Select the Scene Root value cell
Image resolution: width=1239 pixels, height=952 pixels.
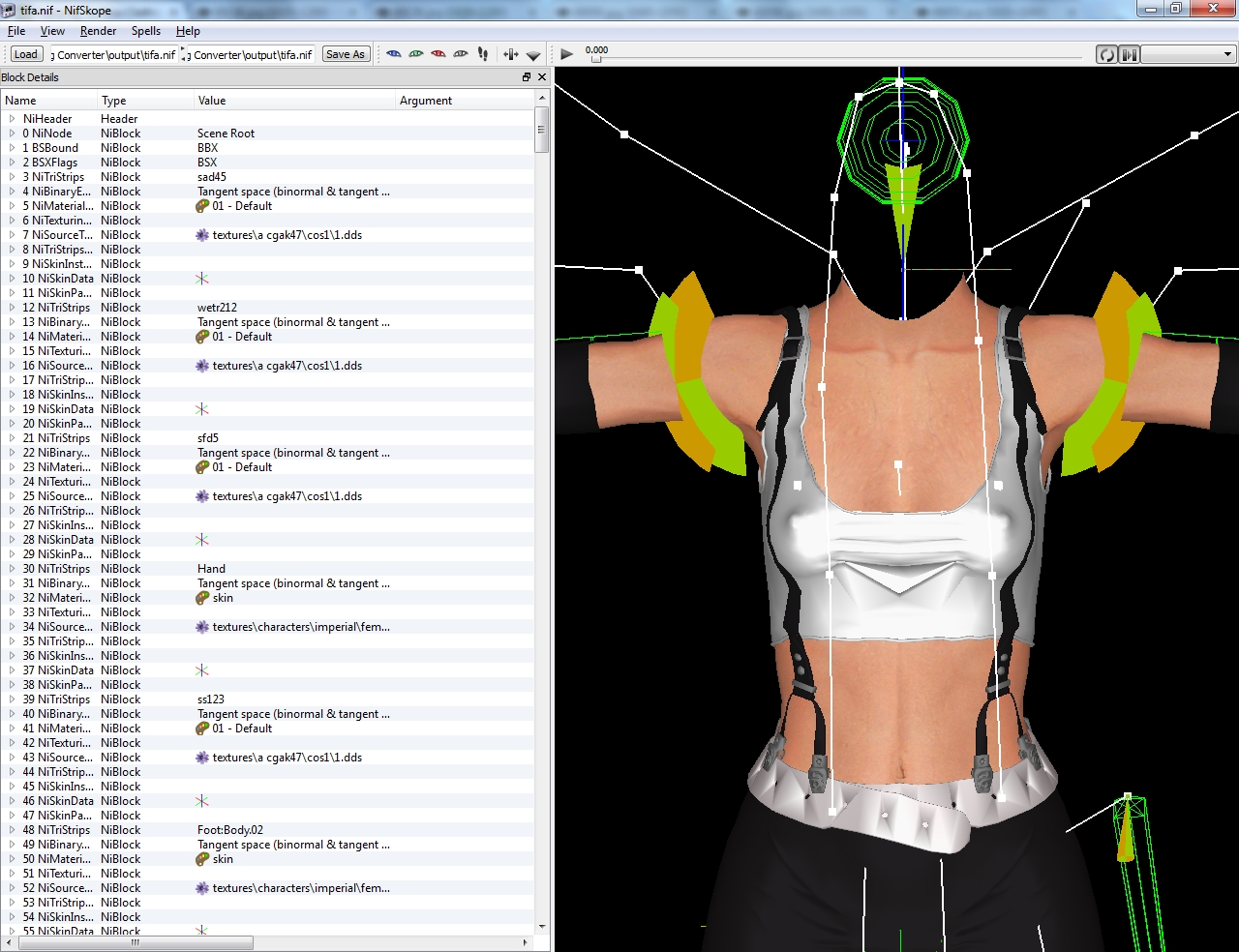click(x=295, y=134)
